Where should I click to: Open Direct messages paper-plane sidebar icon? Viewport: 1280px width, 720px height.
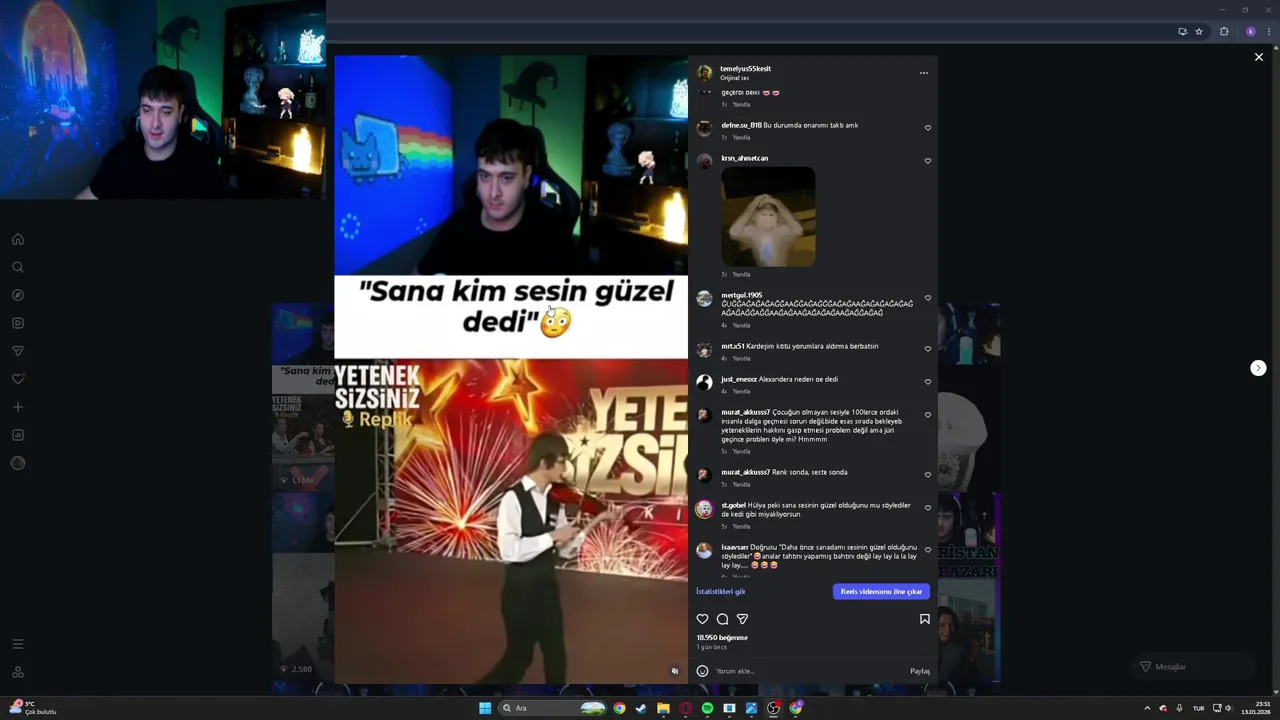click(x=17, y=351)
